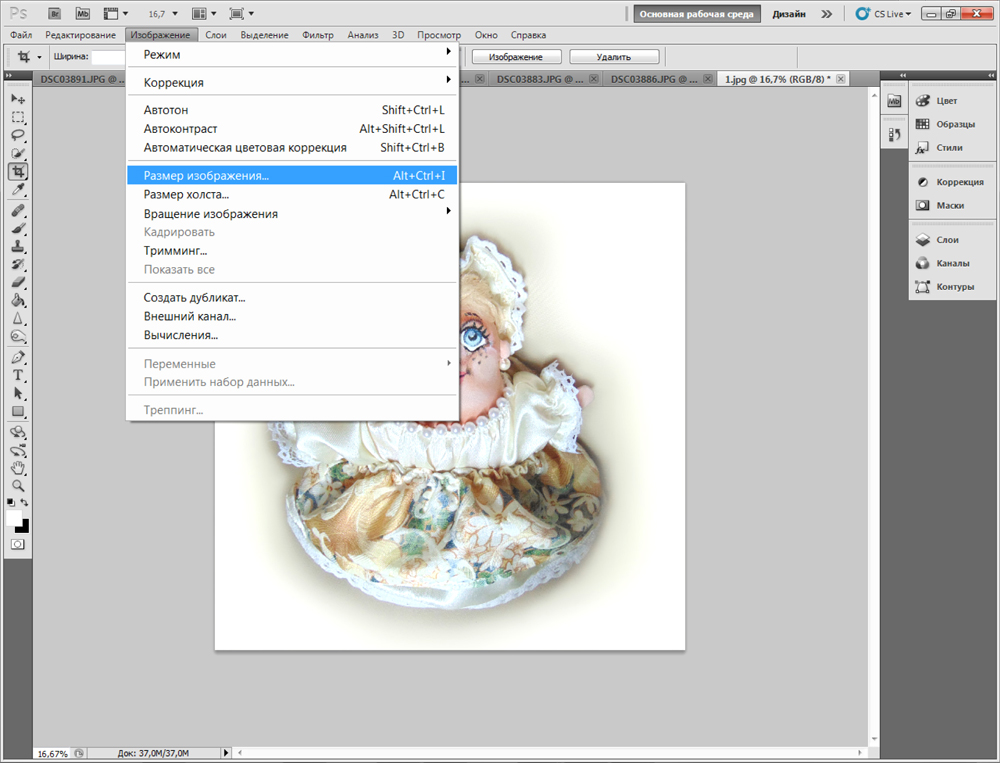Screen dimensions: 1000x763
Task: Swap foreground and background colors
Action: point(24,503)
